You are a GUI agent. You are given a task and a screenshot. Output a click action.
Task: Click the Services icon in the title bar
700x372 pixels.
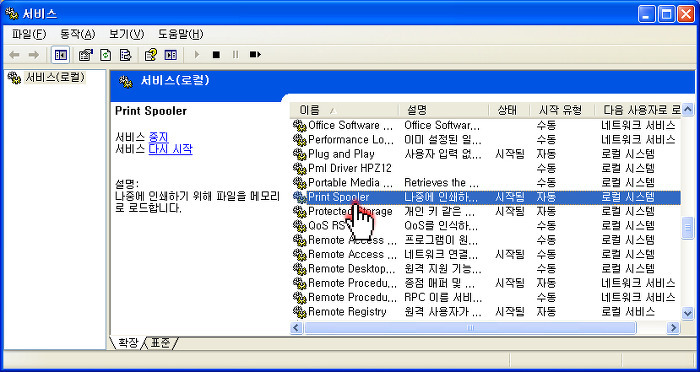point(11,14)
